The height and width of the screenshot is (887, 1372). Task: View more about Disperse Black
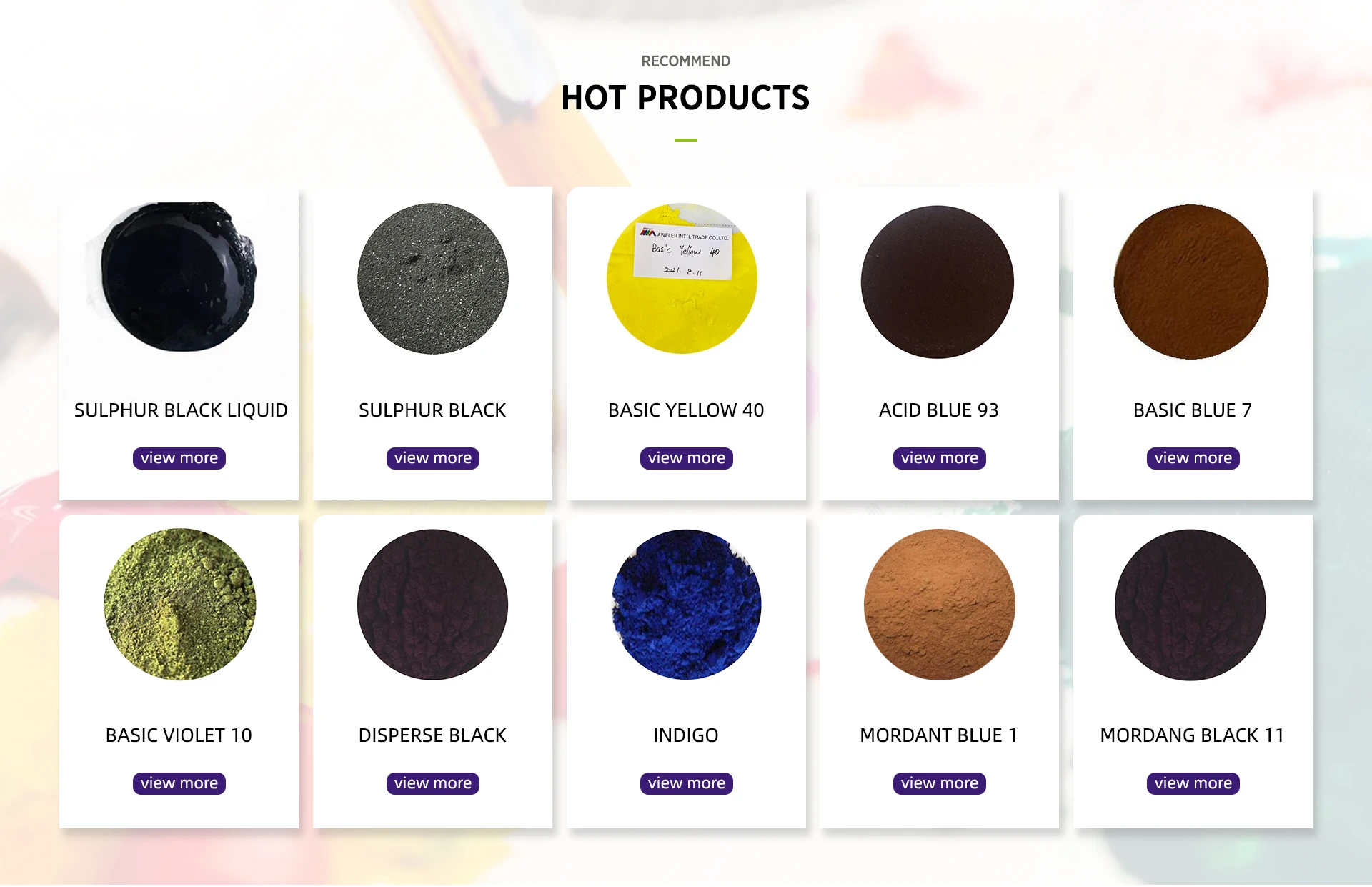click(x=433, y=783)
